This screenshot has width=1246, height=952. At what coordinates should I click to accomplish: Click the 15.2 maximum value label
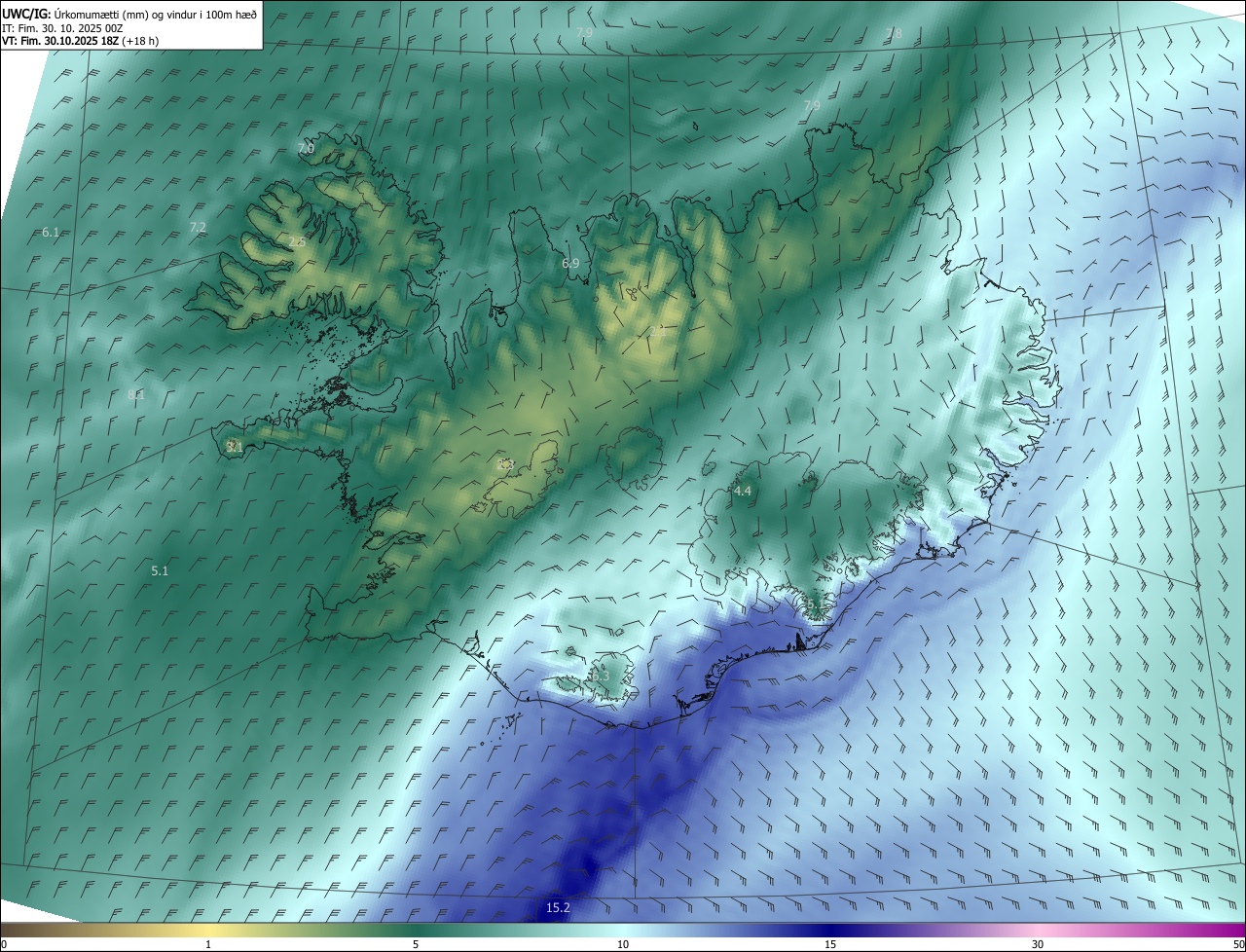(558, 908)
